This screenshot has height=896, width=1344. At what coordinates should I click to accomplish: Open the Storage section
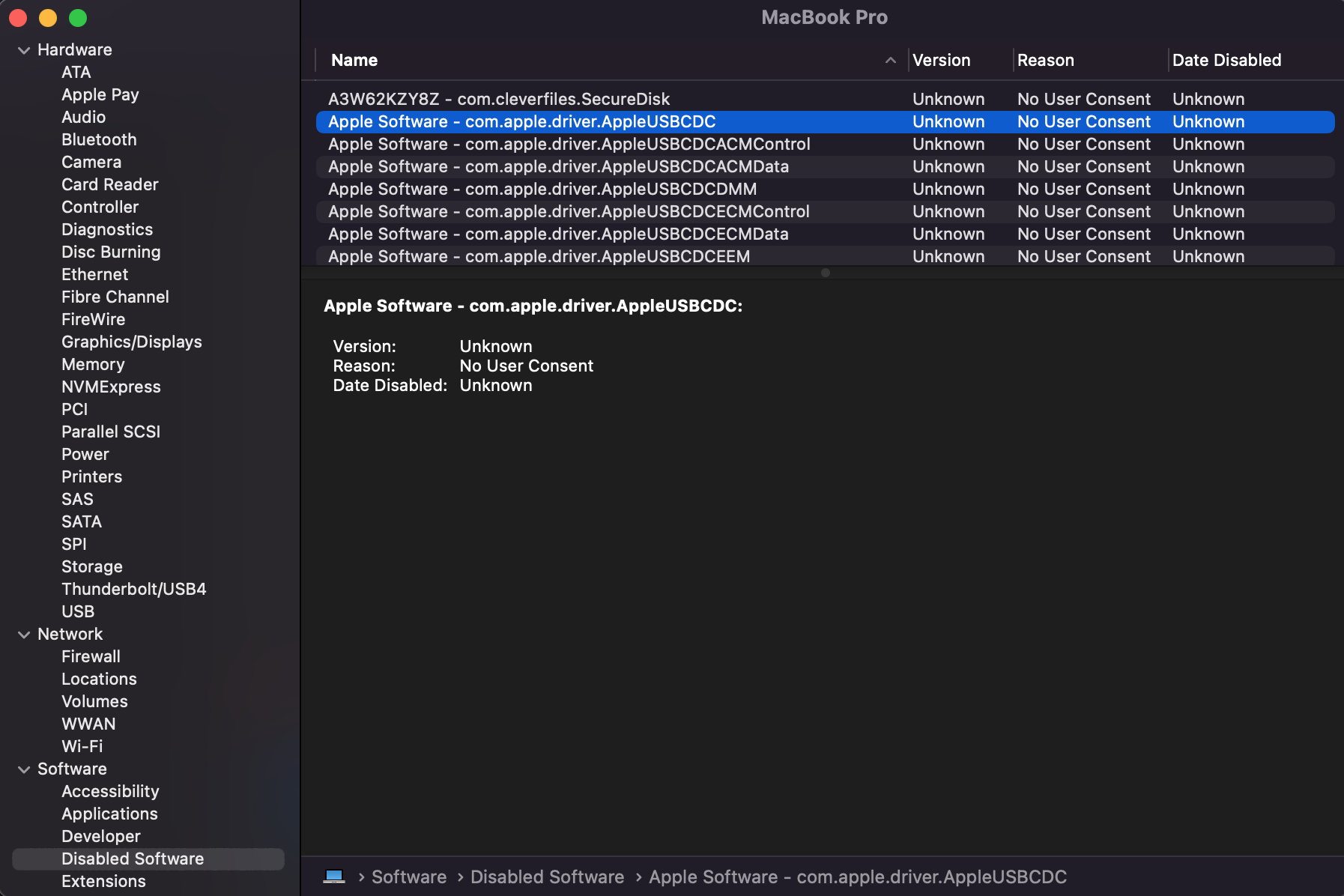(x=91, y=567)
